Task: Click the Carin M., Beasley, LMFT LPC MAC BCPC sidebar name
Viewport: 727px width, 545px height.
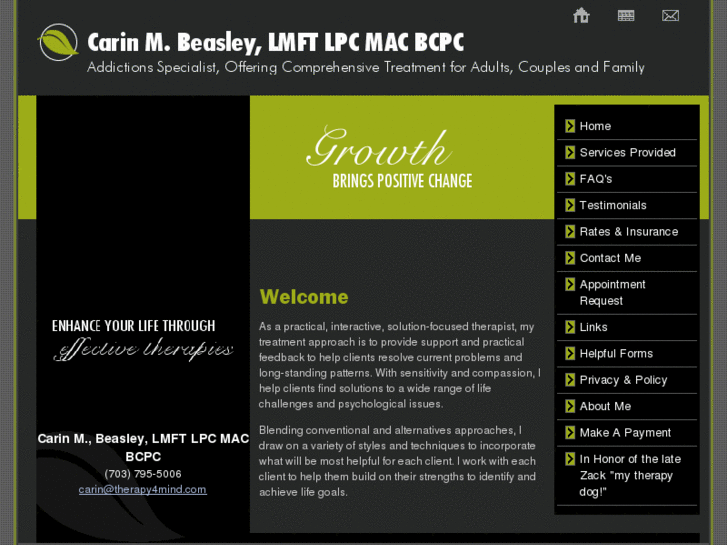Action: pos(143,448)
